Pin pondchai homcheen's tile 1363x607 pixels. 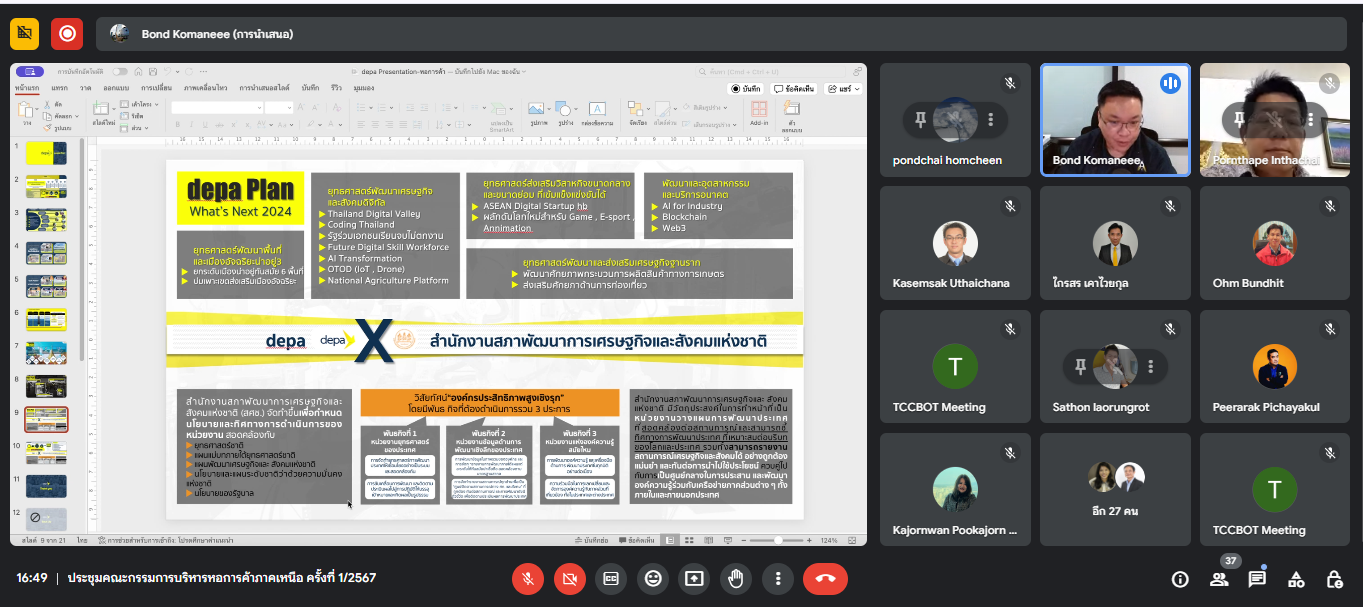[x=920, y=120]
